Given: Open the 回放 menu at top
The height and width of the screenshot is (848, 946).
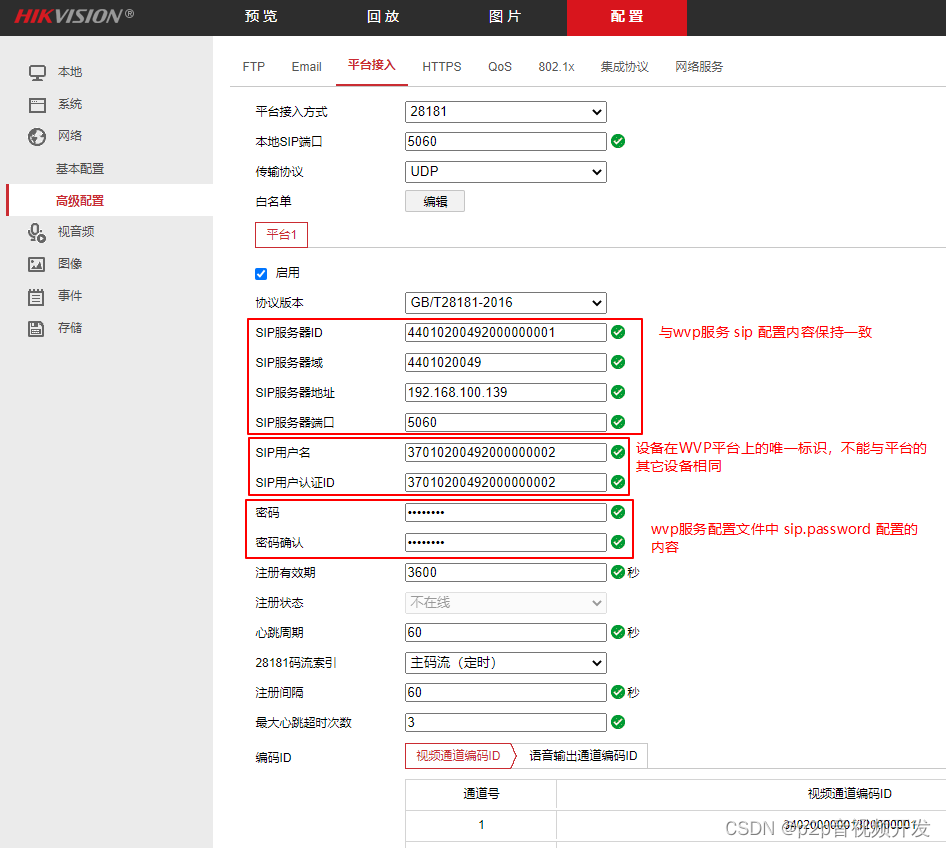Looking at the screenshot, I should point(383,17).
